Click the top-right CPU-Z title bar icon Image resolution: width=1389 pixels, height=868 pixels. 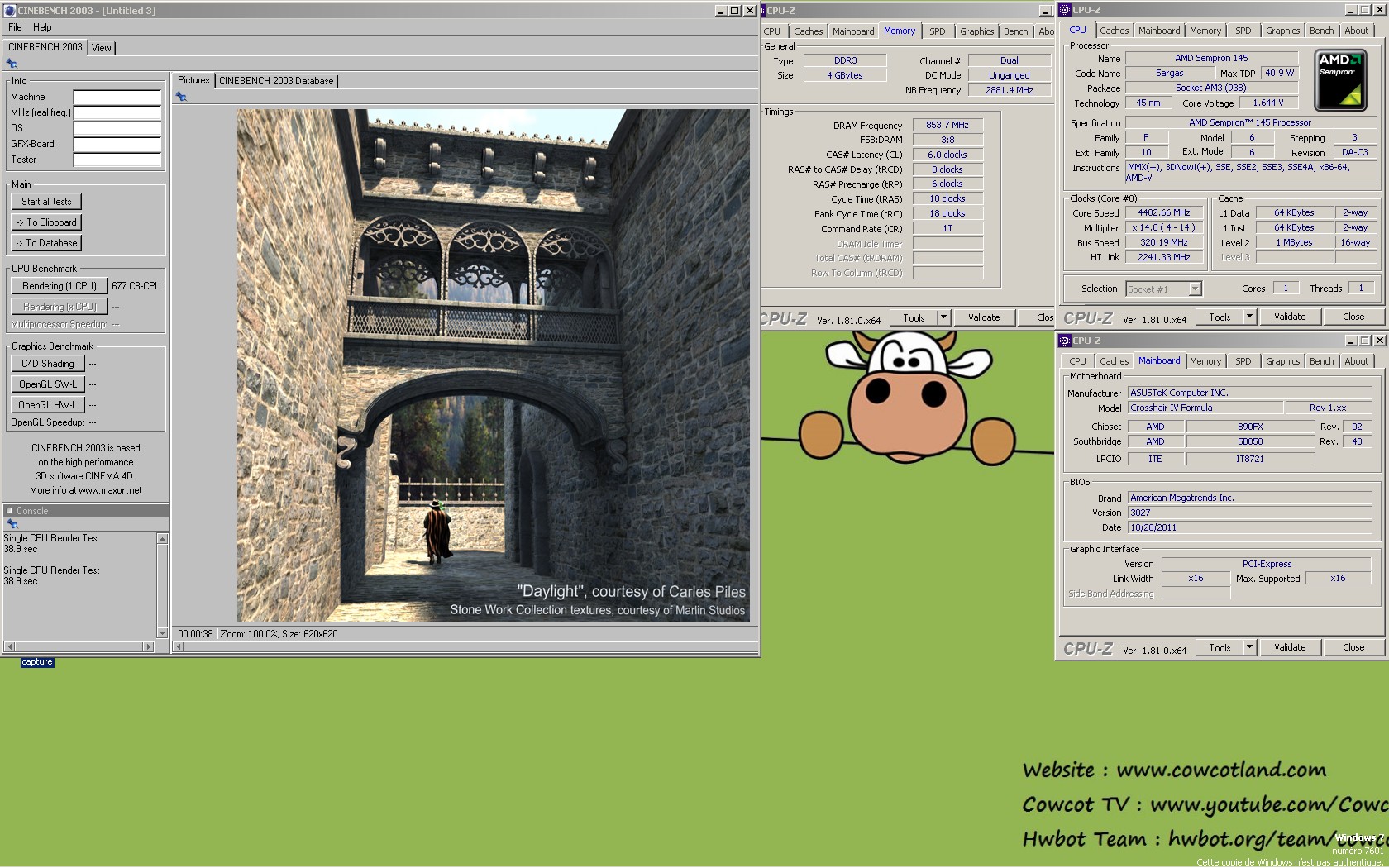(x=1065, y=10)
